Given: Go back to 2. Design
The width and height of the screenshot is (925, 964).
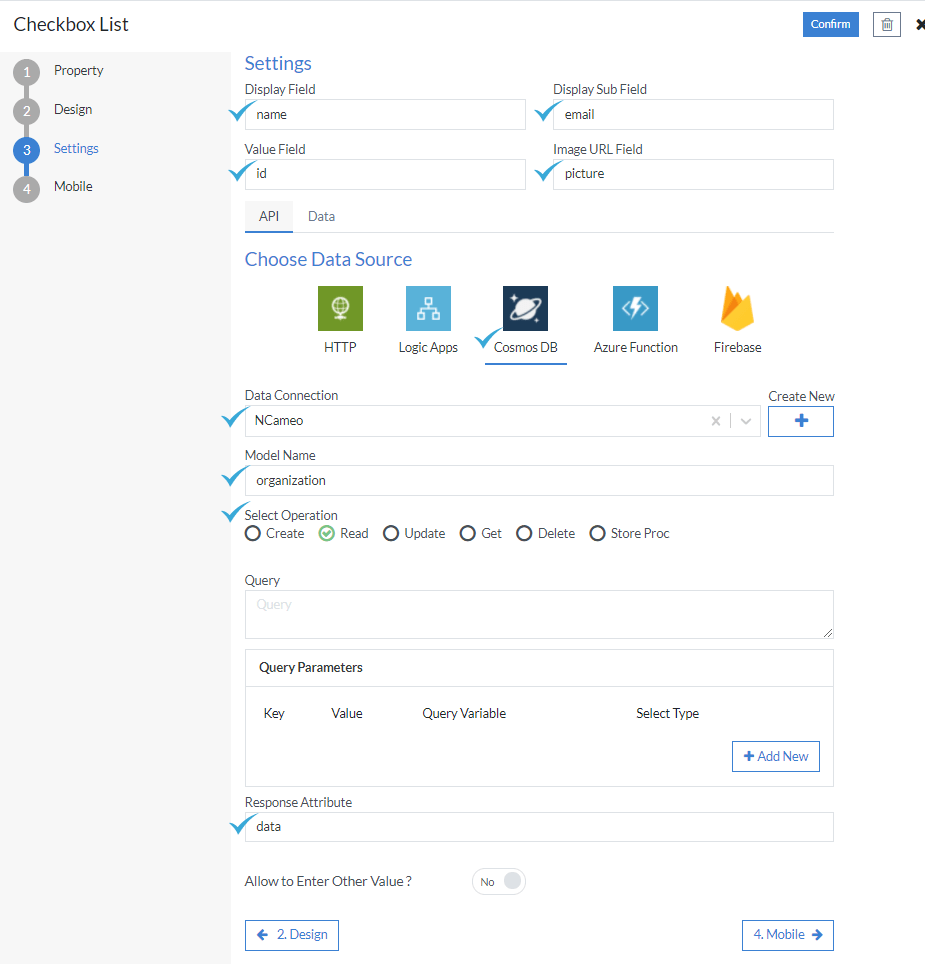Looking at the screenshot, I should 291,935.
